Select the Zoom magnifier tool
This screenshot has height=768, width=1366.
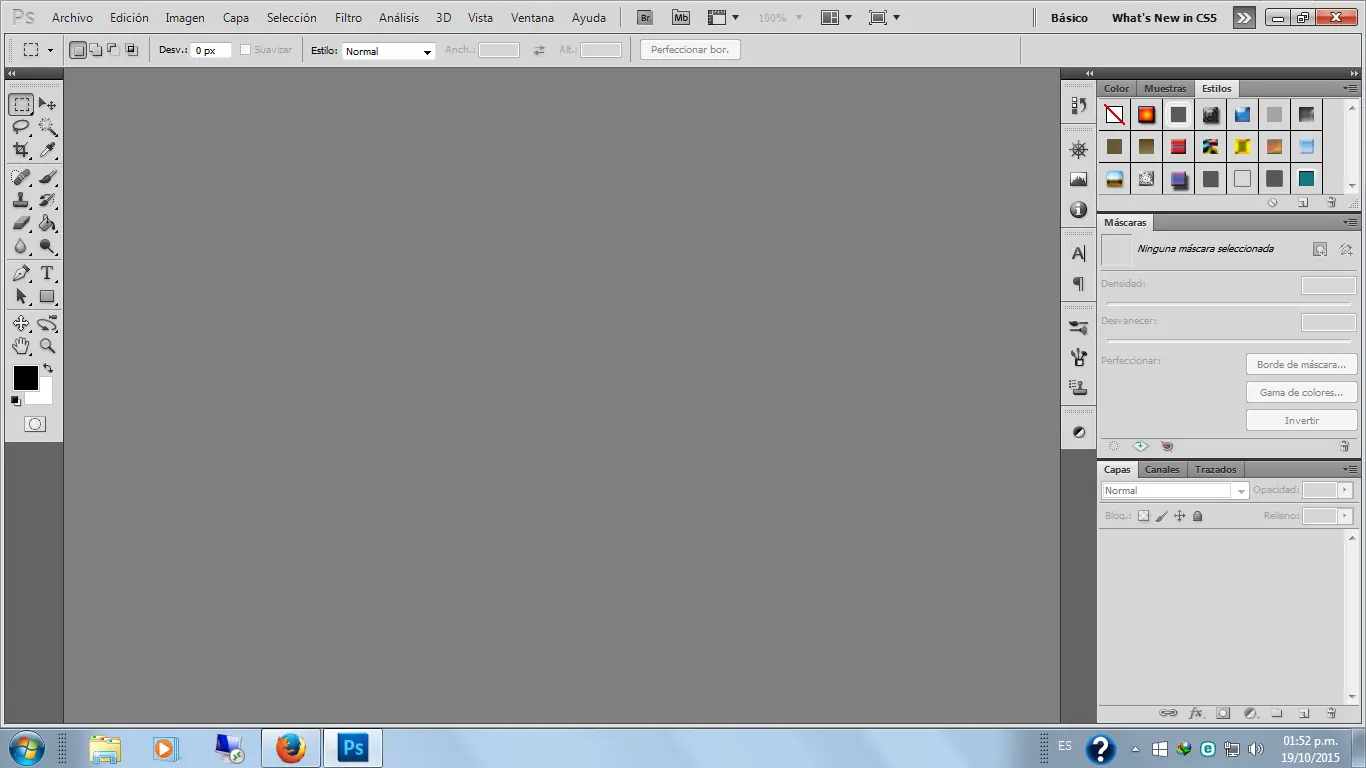click(x=47, y=346)
